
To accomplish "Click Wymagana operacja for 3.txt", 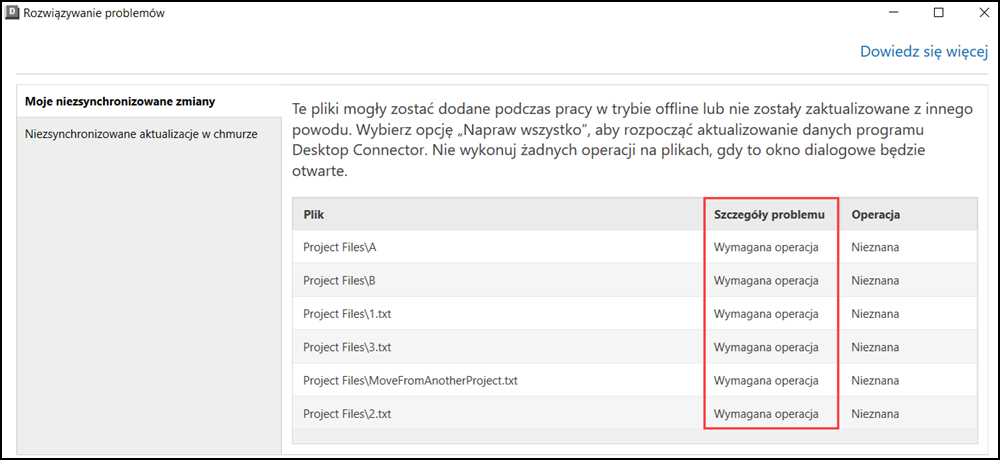I will point(765,347).
